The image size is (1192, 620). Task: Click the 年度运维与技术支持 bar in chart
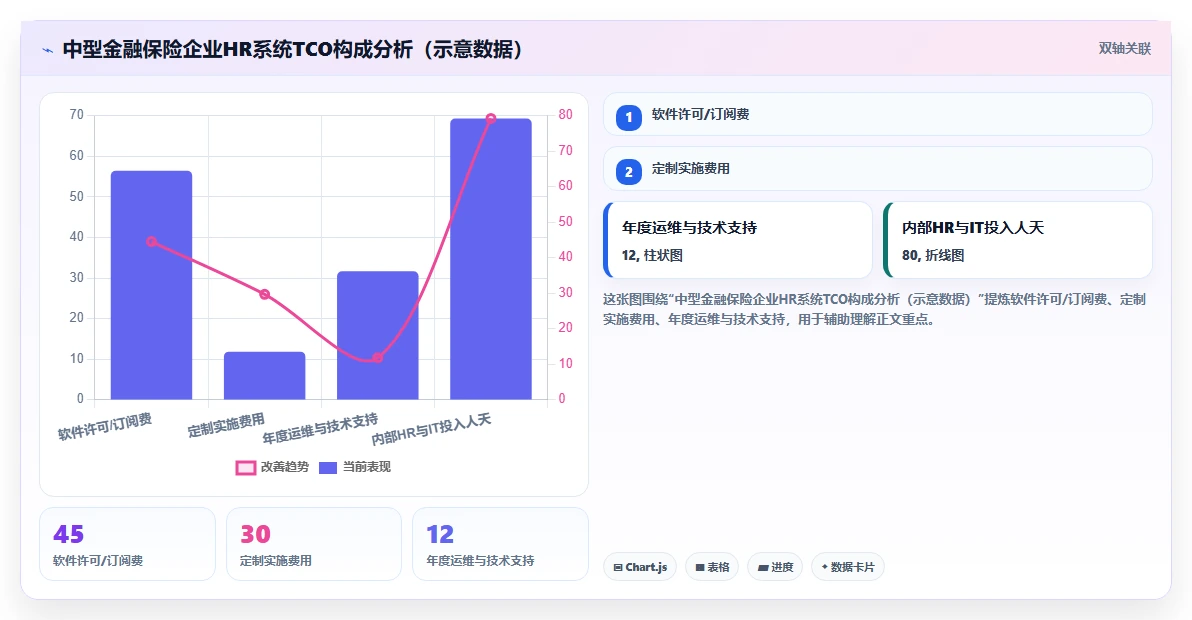pos(378,335)
